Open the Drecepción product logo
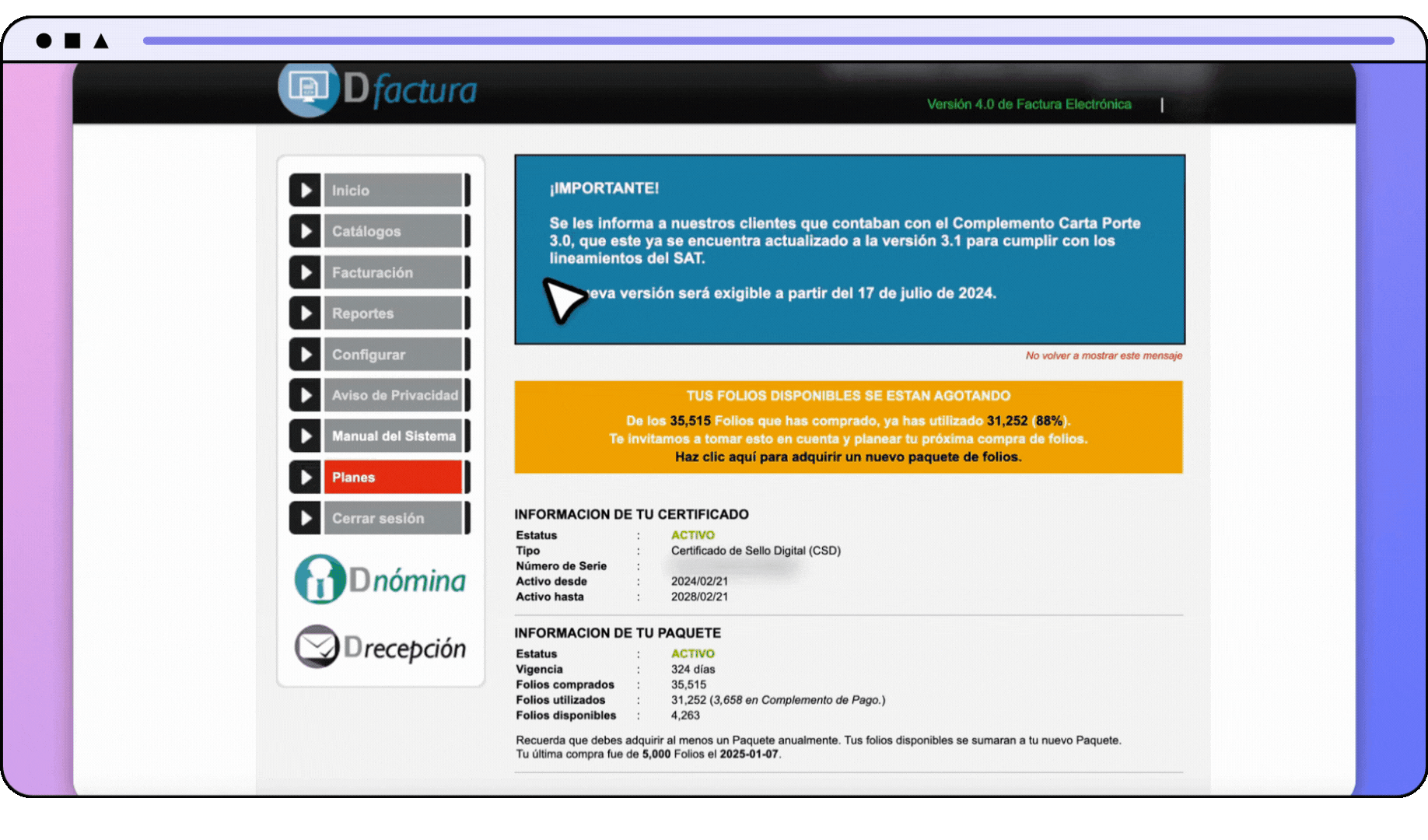This screenshot has width=1428, height=840. [380, 646]
